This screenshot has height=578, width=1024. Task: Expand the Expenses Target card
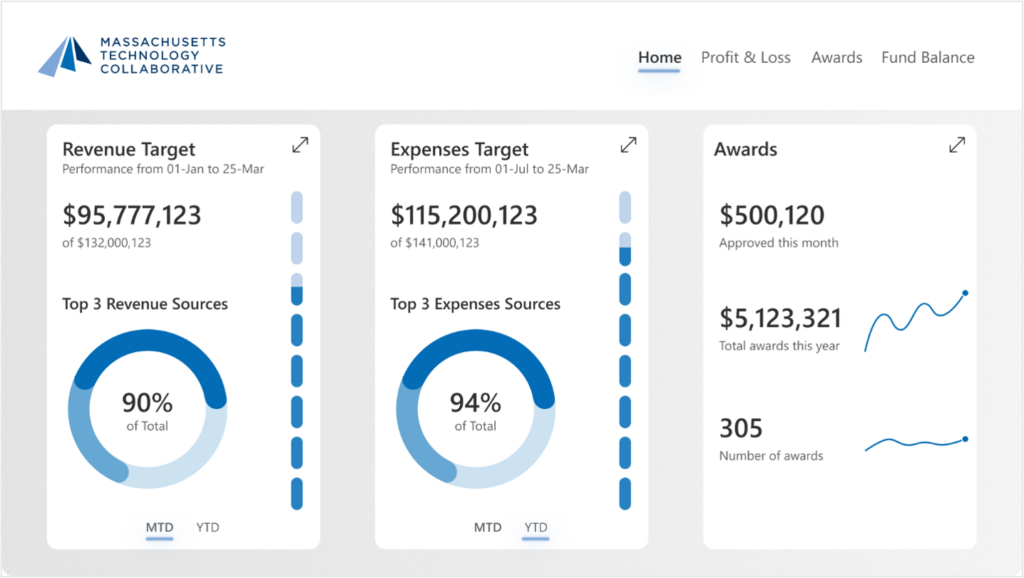[628, 145]
